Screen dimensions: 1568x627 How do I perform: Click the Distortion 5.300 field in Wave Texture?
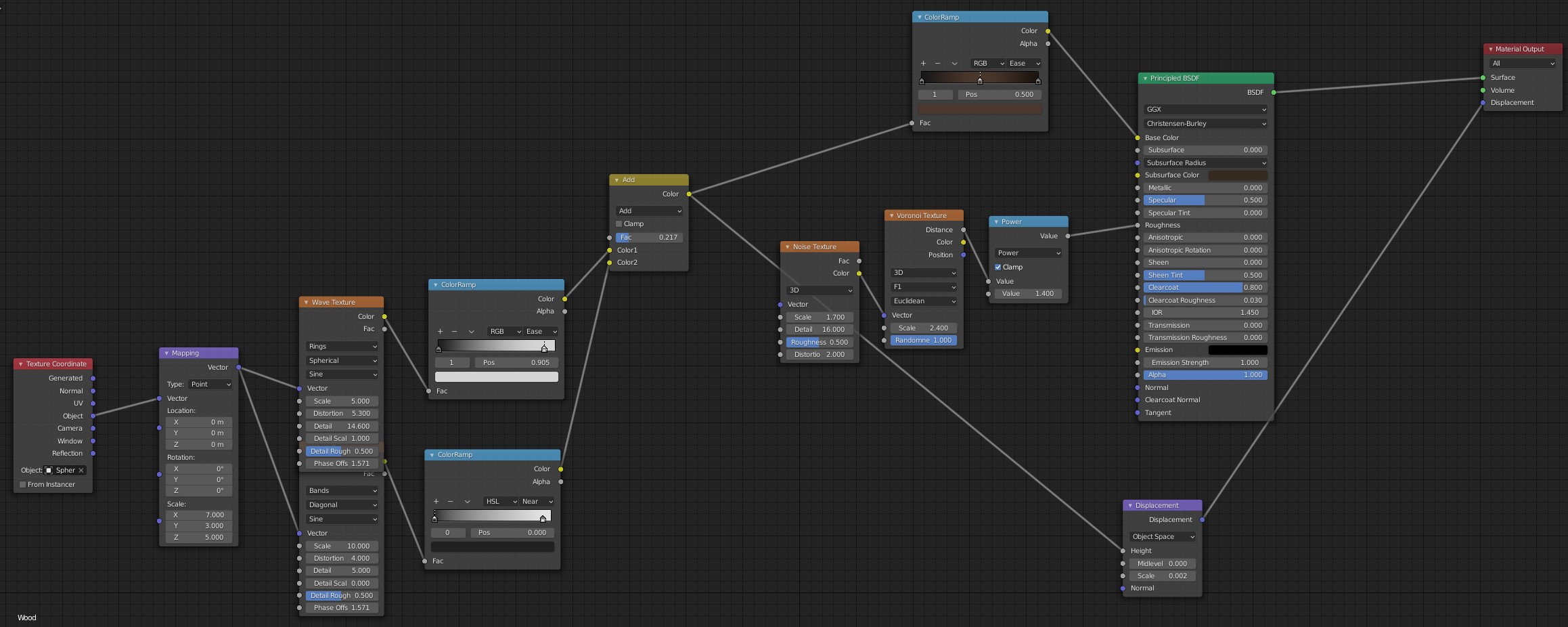[x=342, y=413]
